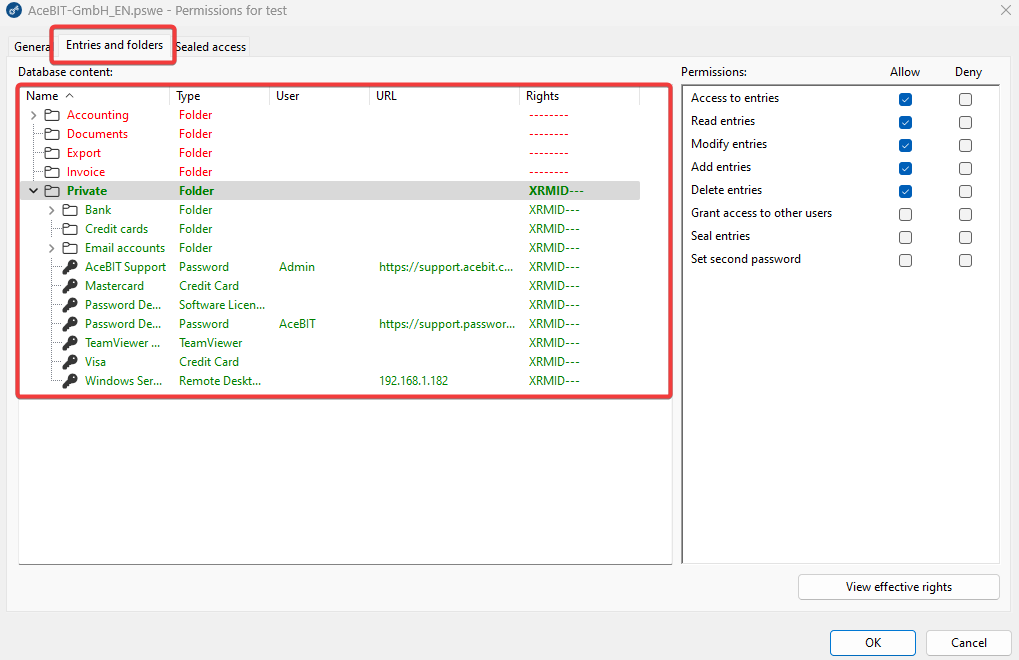Click View effective rights button

coord(898,587)
